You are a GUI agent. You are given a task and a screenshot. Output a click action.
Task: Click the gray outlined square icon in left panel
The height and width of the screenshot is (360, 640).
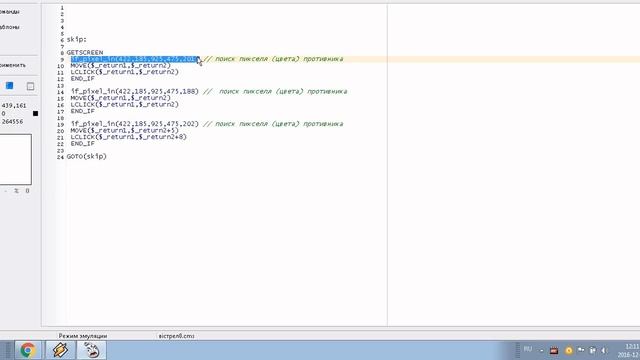point(30,86)
